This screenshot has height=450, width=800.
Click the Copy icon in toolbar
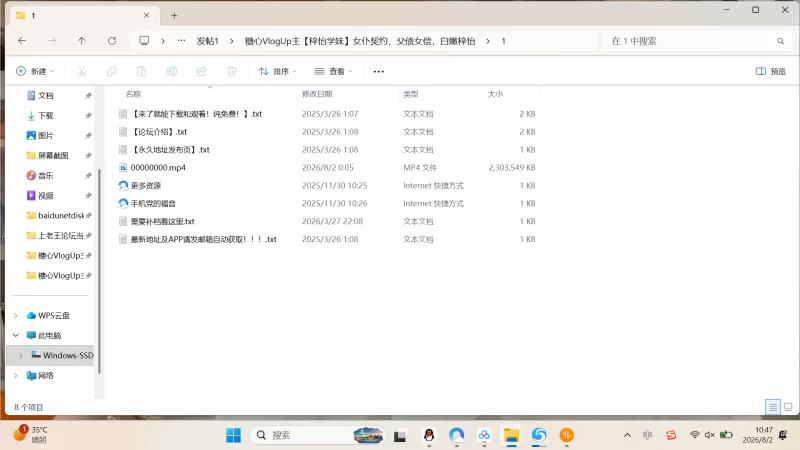[111, 71]
